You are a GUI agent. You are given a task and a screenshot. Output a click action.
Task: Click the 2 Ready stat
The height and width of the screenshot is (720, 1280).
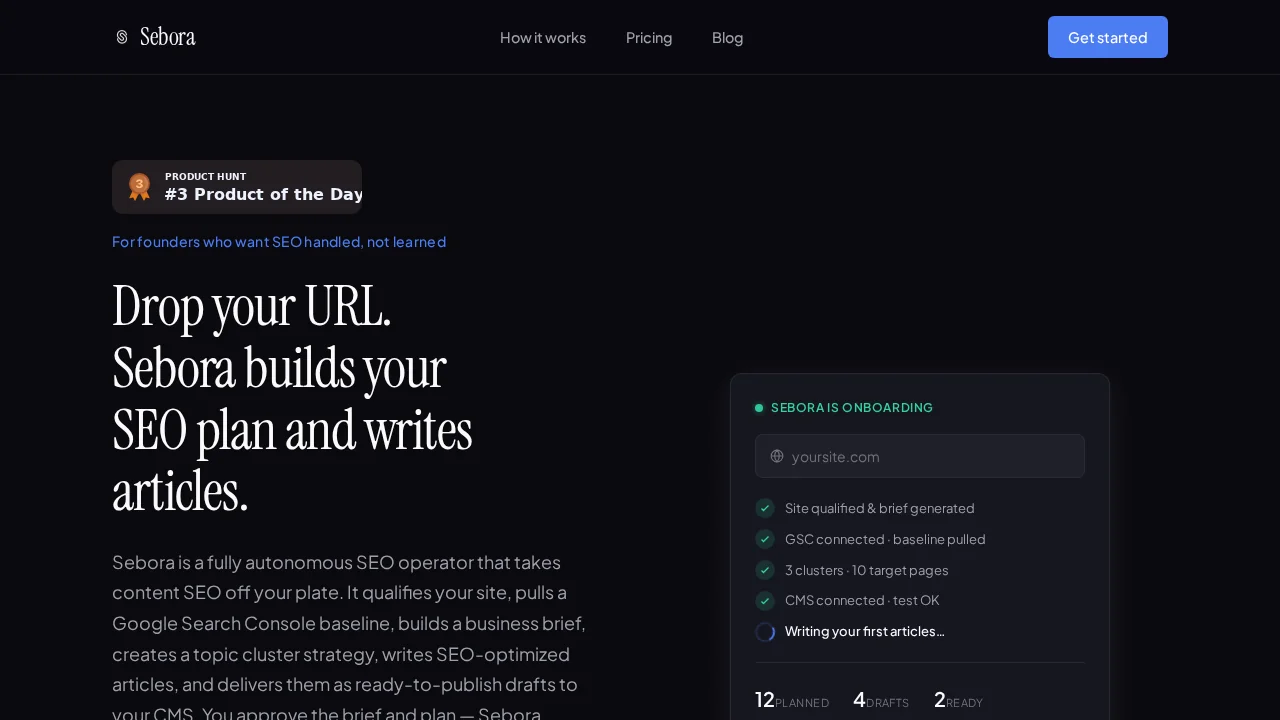pyautogui.click(x=958, y=700)
